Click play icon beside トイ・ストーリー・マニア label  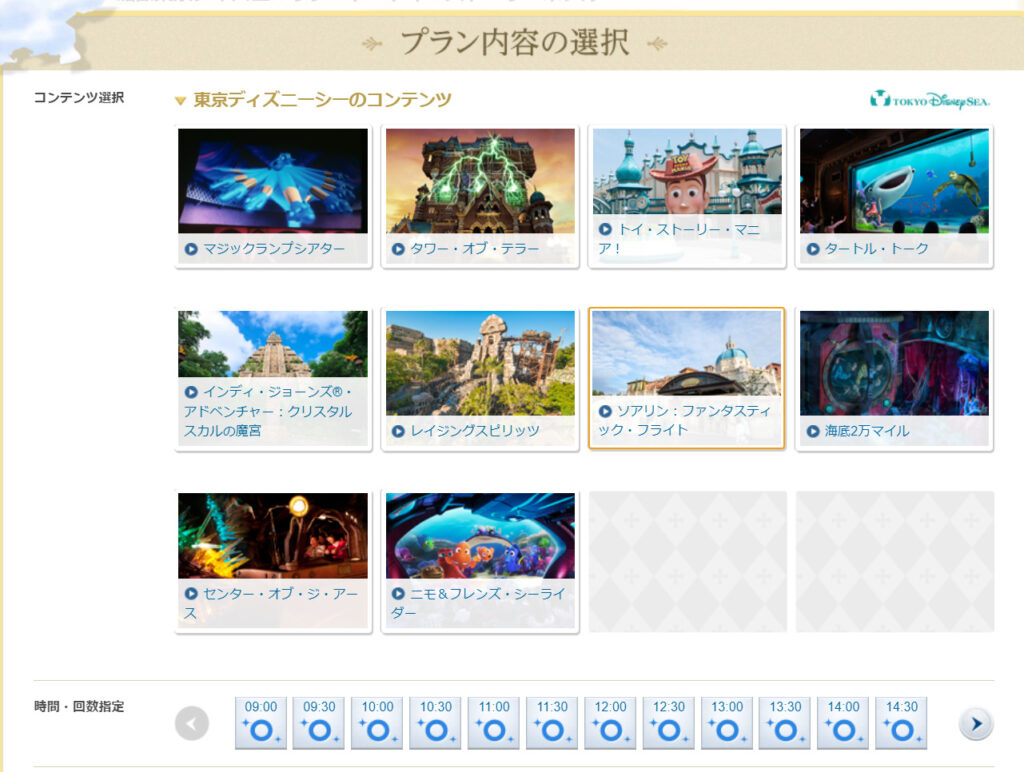pyautogui.click(x=605, y=229)
